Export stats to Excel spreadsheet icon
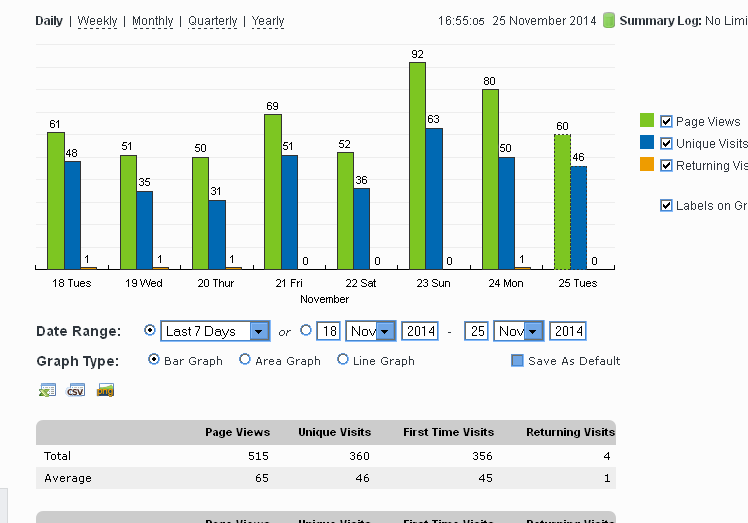The height and width of the screenshot is (523, 748). tap(47, 390)
